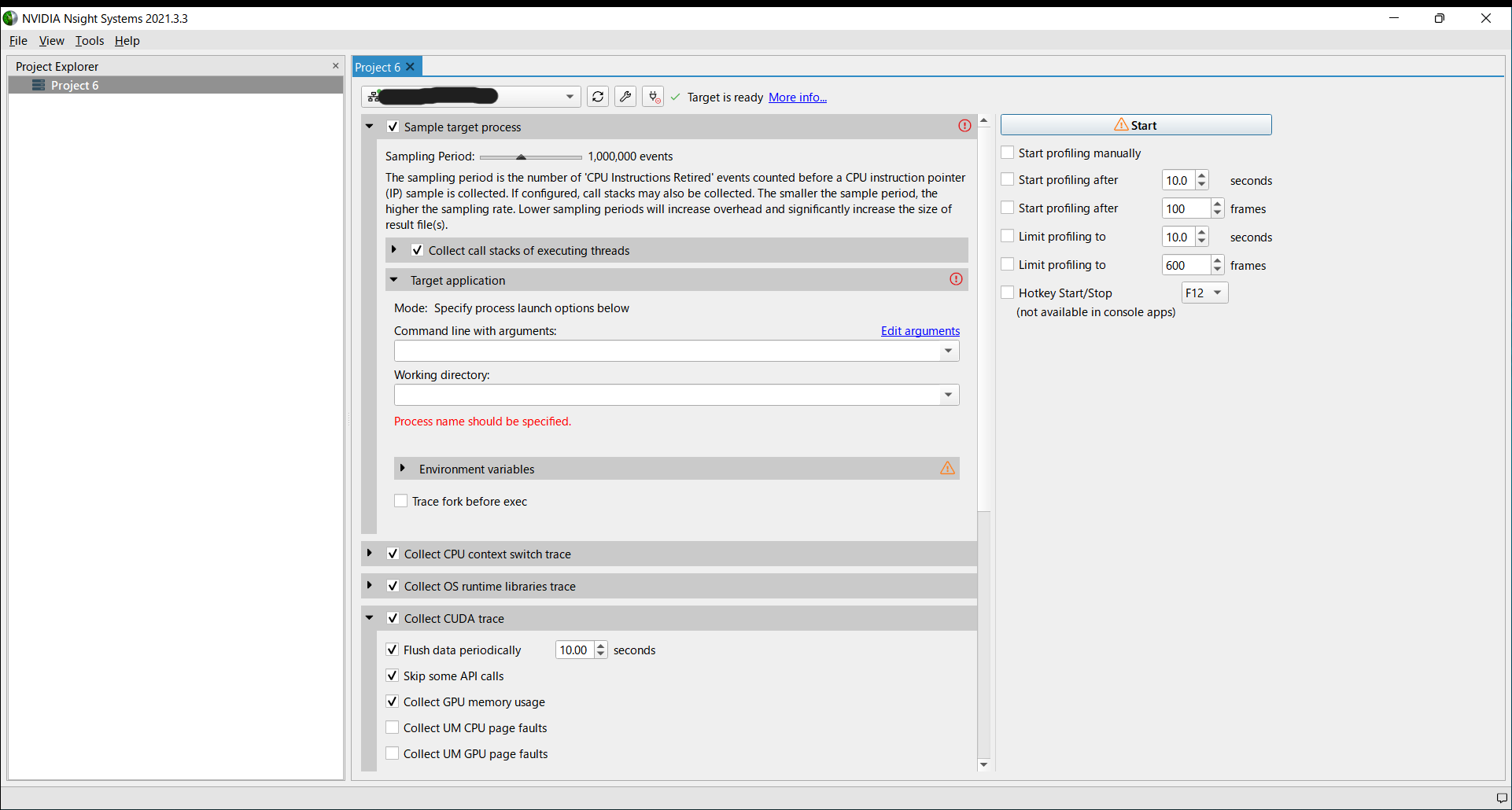Increase the Flush data periodically seconds value
1512x810 pixels.
pos(601,646)
